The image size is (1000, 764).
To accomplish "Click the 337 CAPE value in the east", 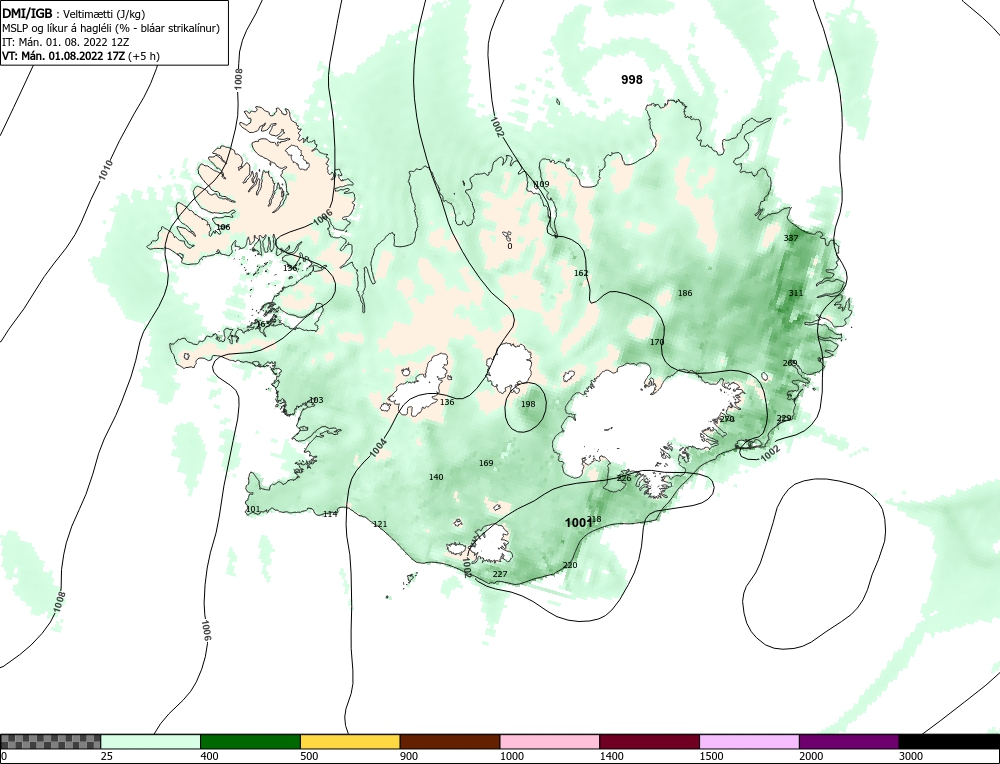I will pyautogui.click(x=791, y=238).
